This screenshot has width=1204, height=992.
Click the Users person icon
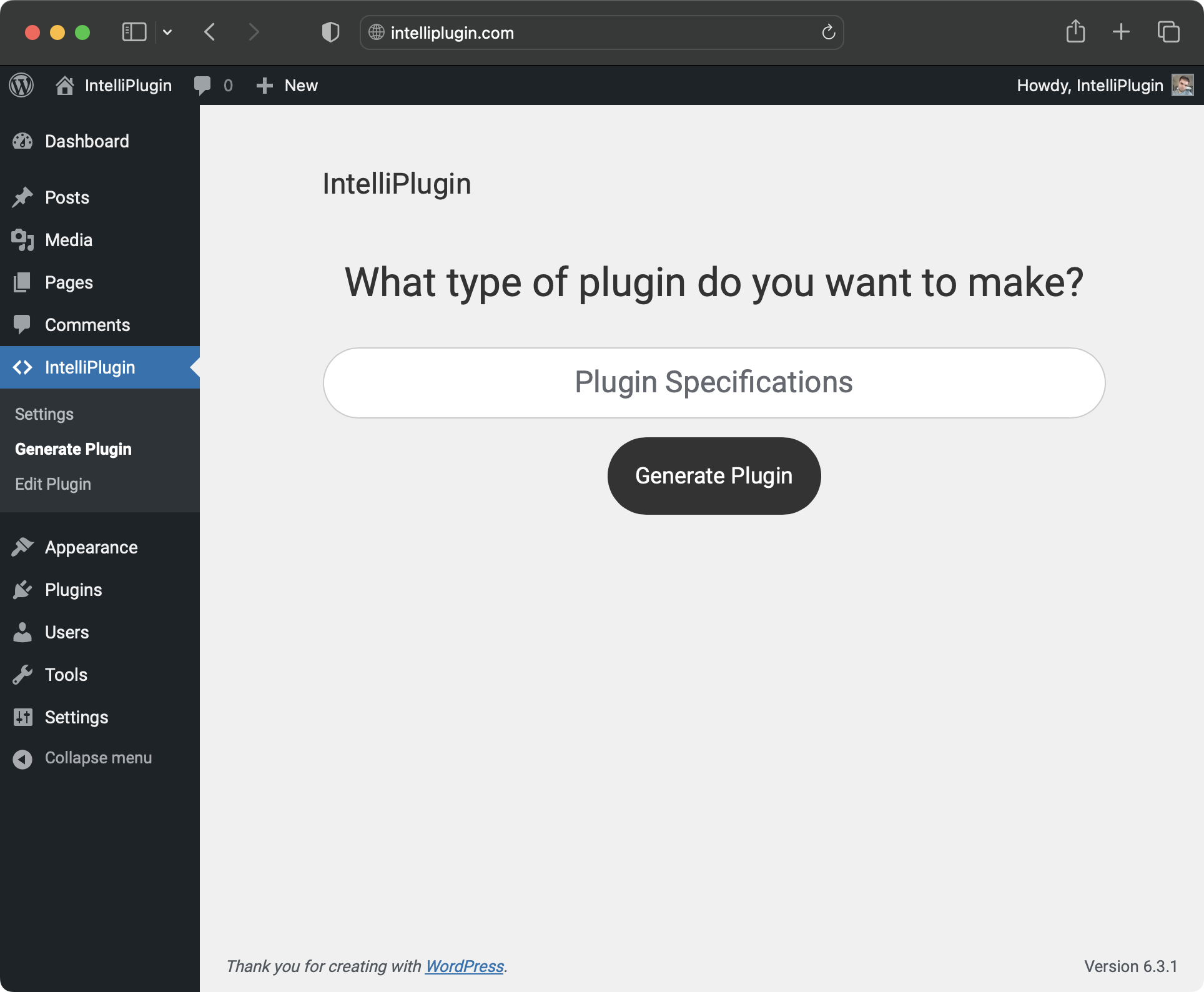pyautogui.click(x=22, y=632)
